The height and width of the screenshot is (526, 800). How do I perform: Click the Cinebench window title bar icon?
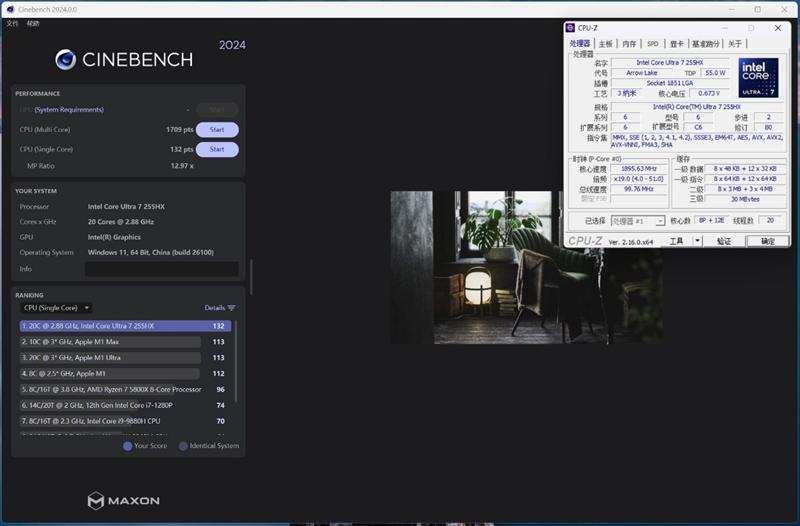tap(9, 9)
